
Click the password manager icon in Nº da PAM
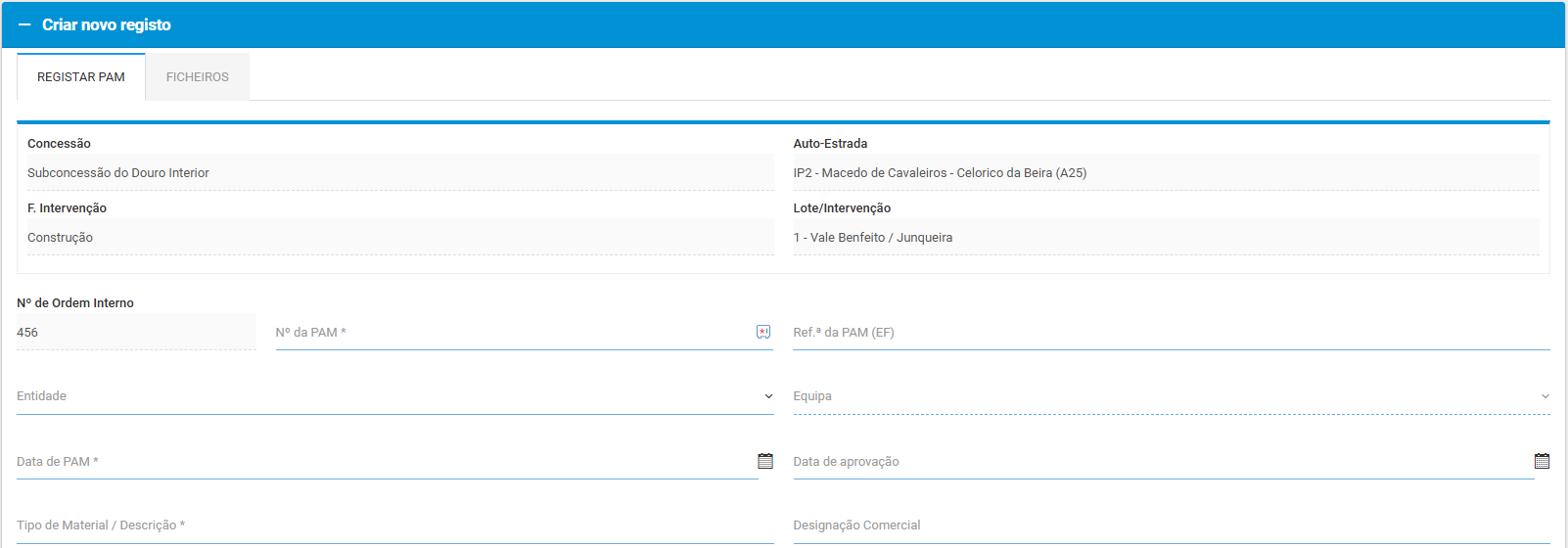click(x=763, y=333)
